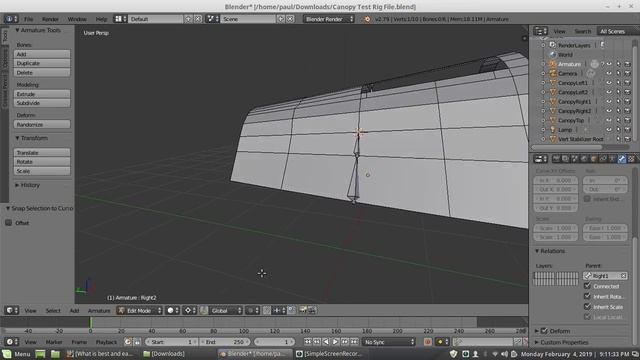
Task: Click the Subdivide button
Action: click(x=42, y=103)
